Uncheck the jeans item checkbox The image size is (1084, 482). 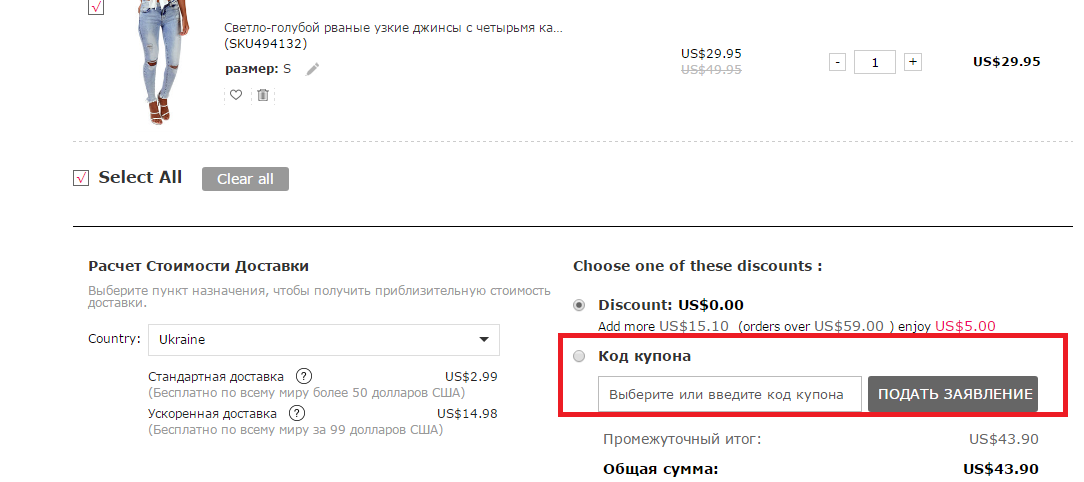(x=96, y=7)
